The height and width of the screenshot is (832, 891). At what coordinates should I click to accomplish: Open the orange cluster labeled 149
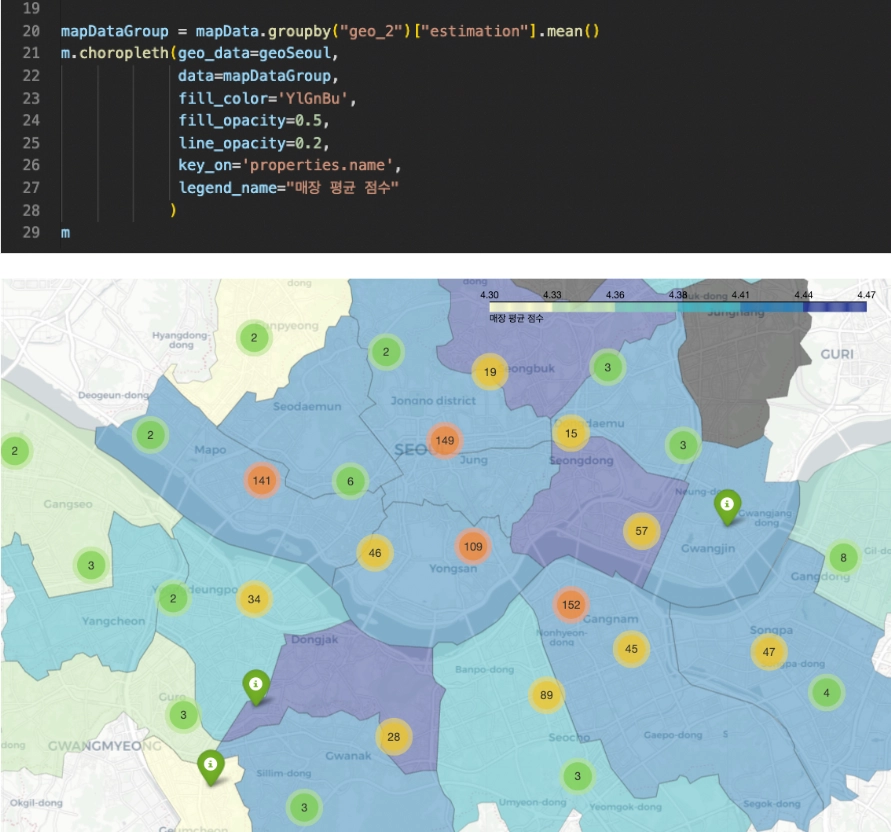click(x=444, y=440)
